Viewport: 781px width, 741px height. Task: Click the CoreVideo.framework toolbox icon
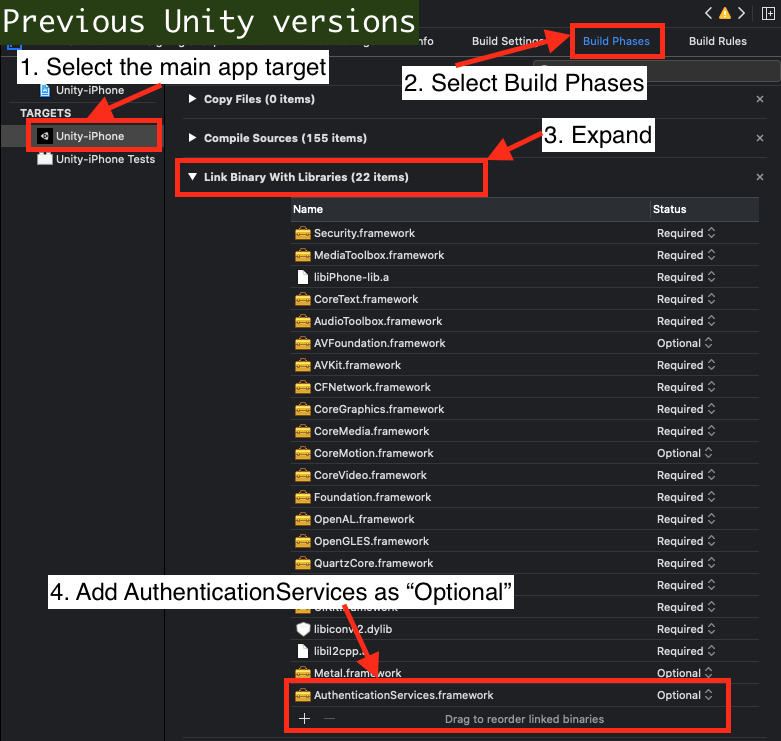[x=302, y=475]
